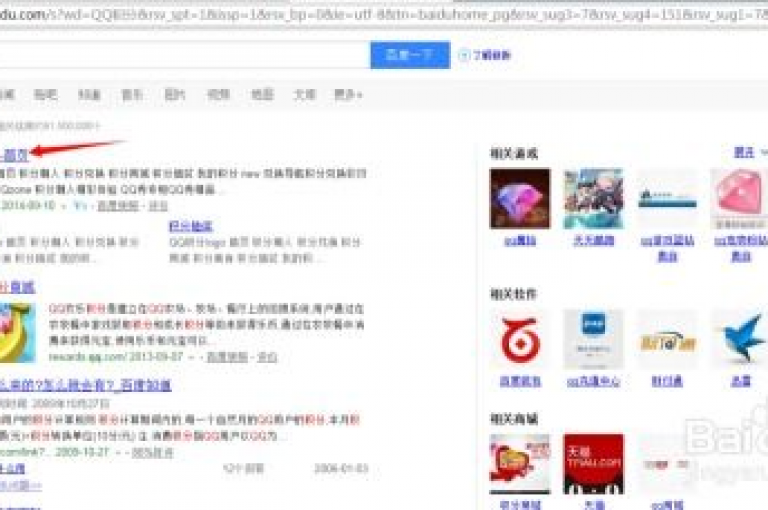This screenshot has height=510, width=768.
Task: Switch to the 贴吧 search tab
Action: click(x=45, y=95)
